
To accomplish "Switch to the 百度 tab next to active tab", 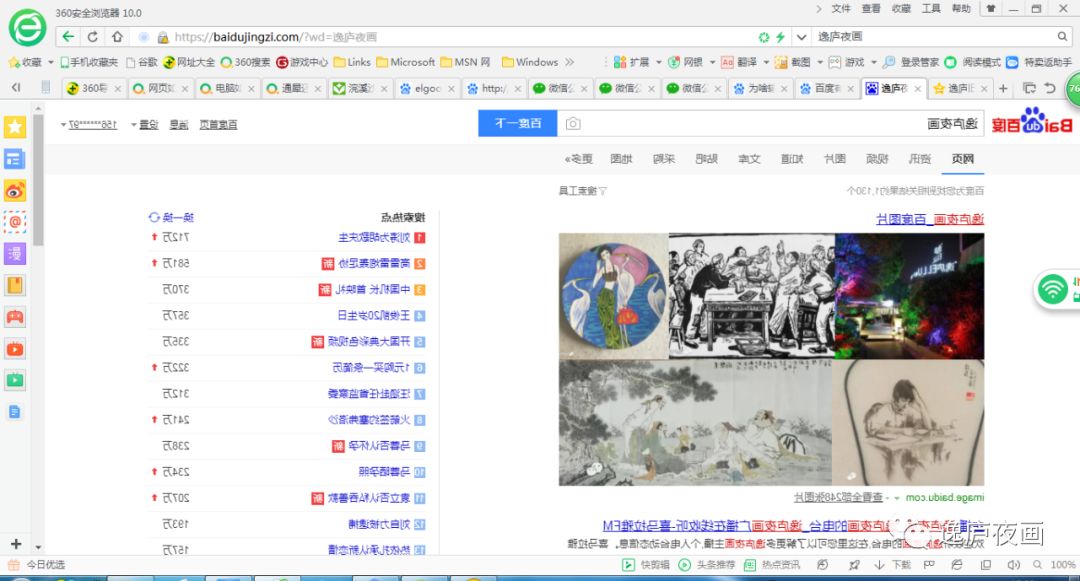I will pyautogui.click(x=826, y=88).
